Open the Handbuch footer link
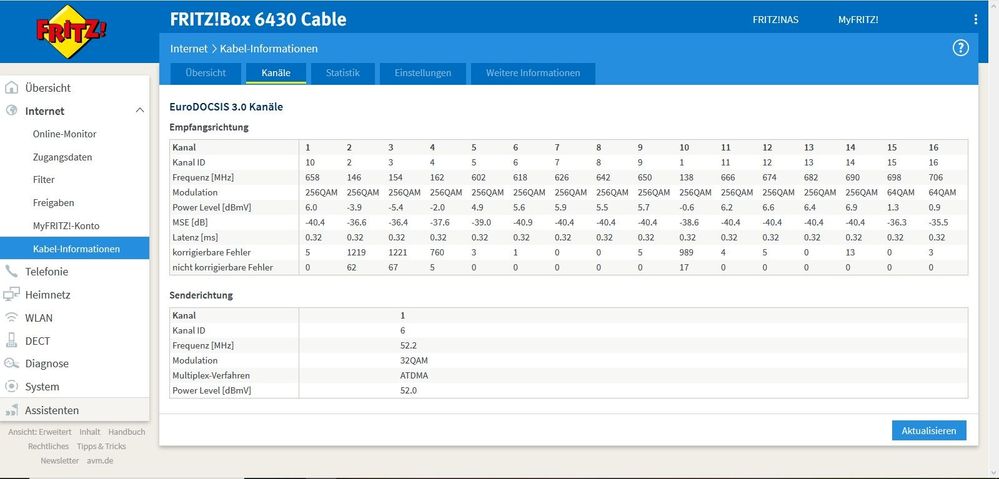This screenshot has width=999, height=479. pyautogui.click(x=127, y=432)
